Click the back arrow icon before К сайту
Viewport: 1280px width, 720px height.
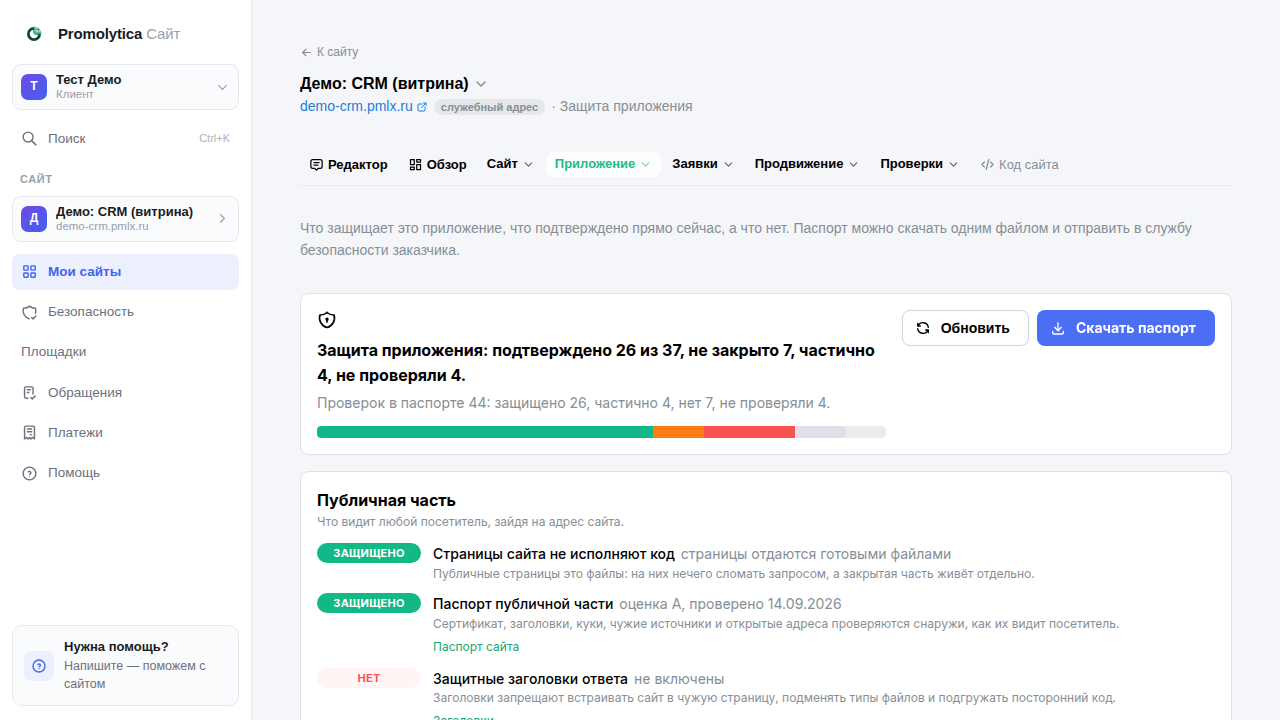pyautogui.click(x=306, y=52)
